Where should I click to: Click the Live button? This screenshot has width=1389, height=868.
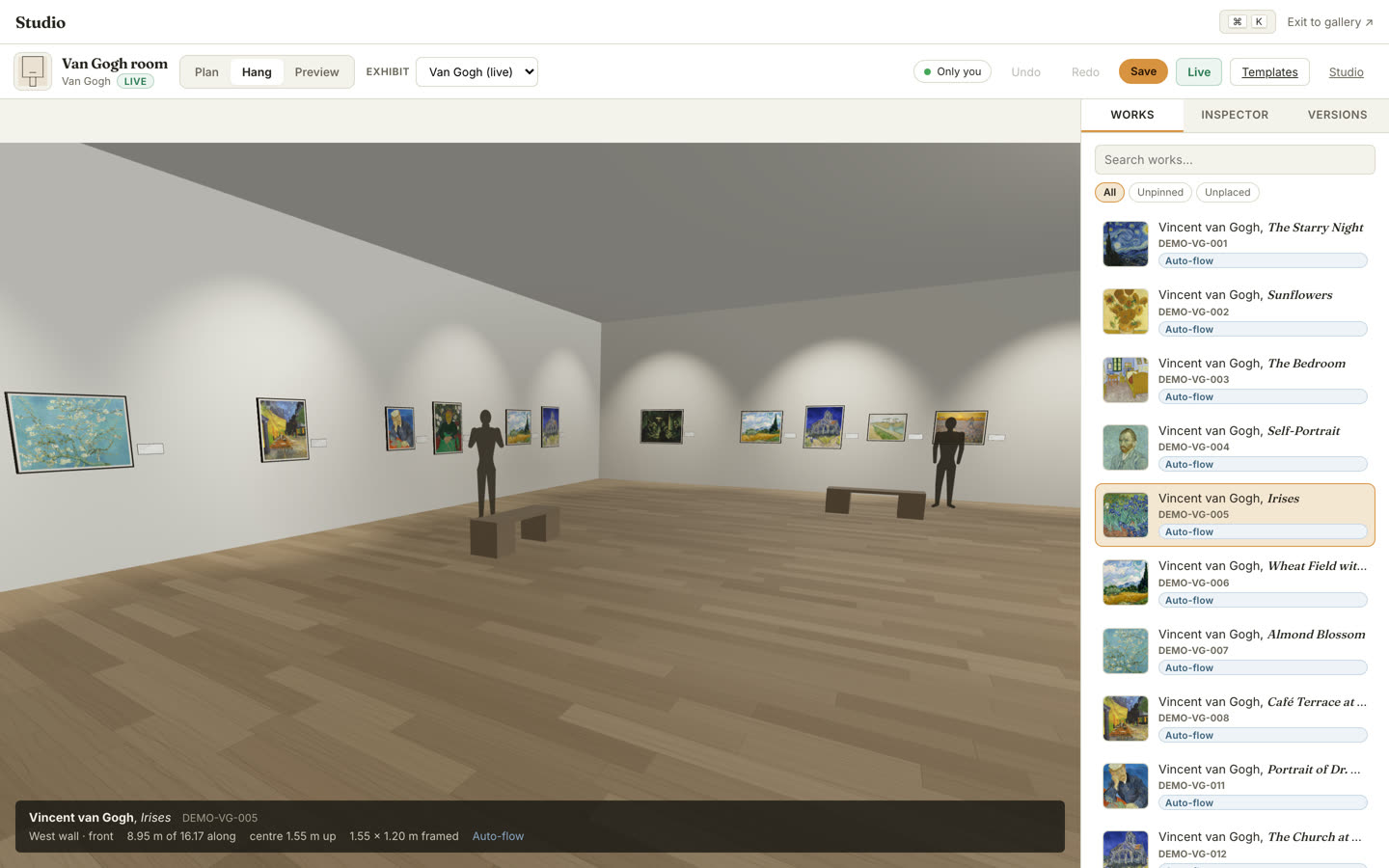pyautogui.click(x=1199, y=71)
